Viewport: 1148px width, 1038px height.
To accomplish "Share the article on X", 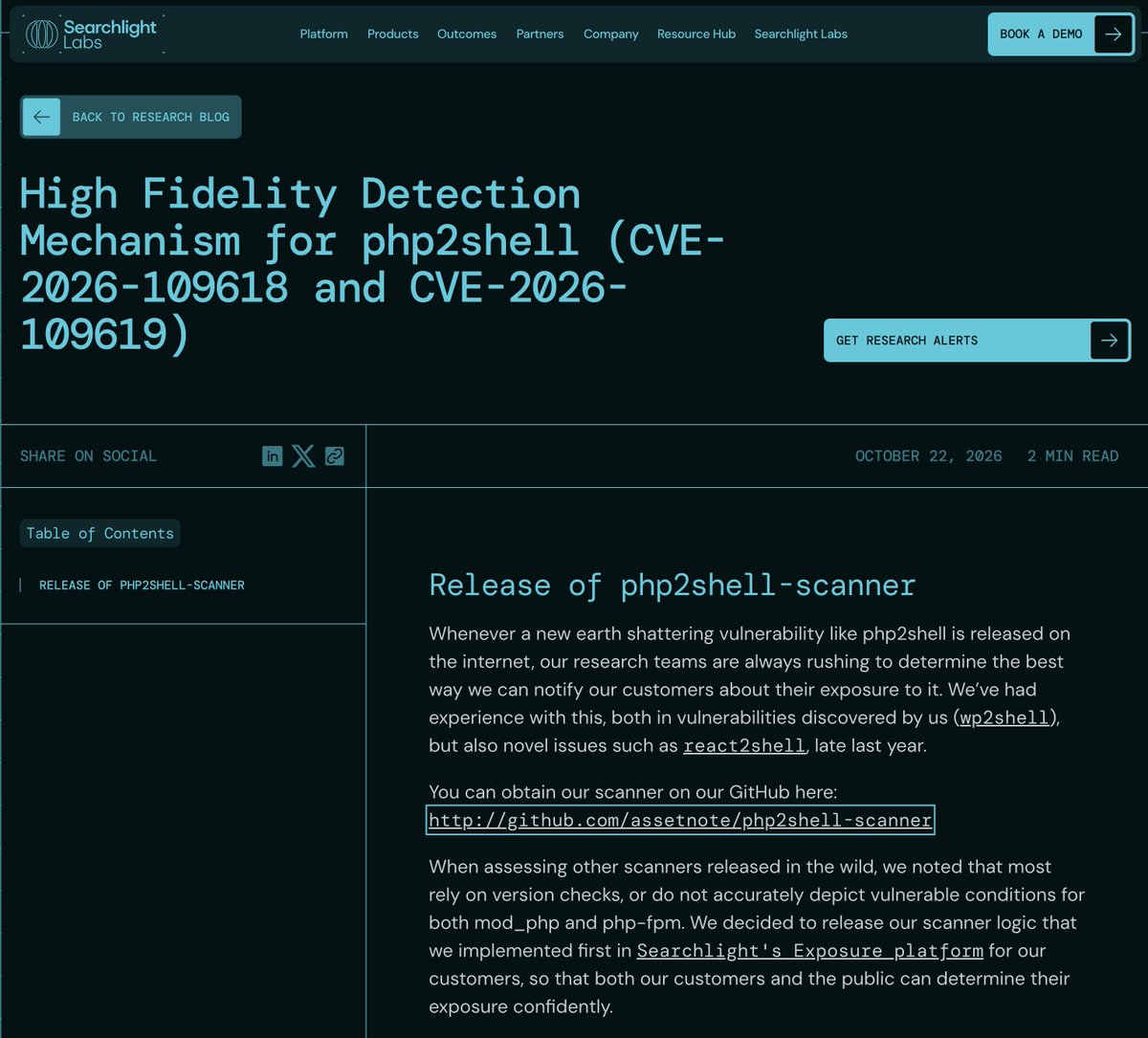I will (x=303, y=455).
